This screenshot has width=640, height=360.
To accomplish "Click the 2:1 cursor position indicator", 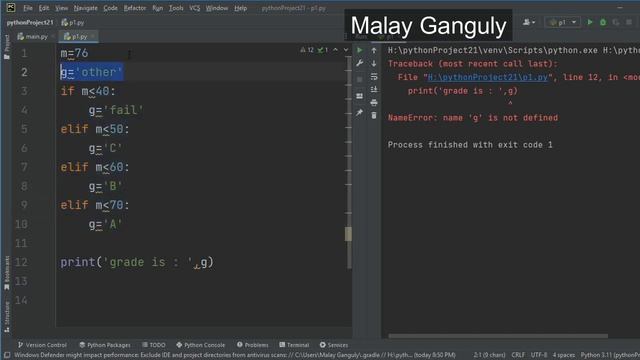I will coord(489,355).
